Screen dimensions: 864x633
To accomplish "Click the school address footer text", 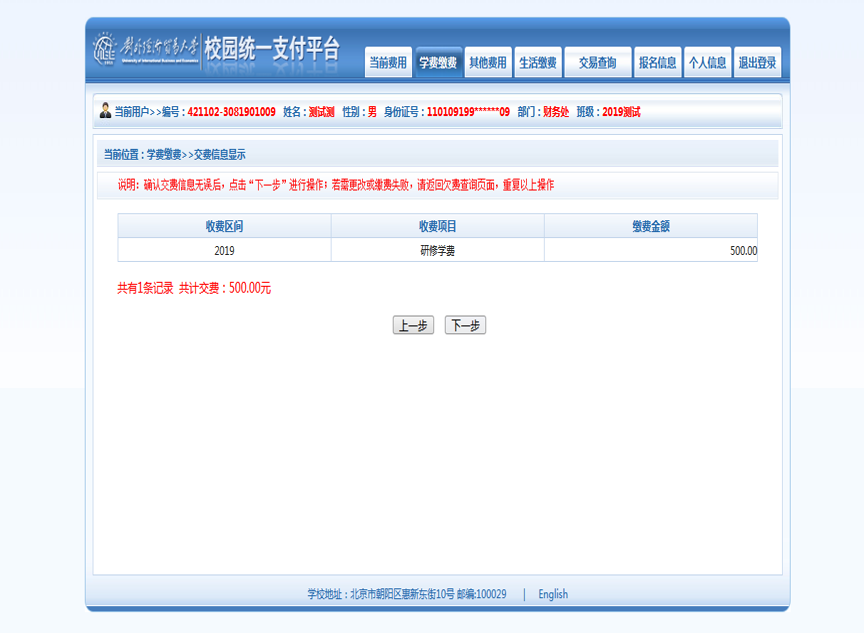I will click(407, 594).
